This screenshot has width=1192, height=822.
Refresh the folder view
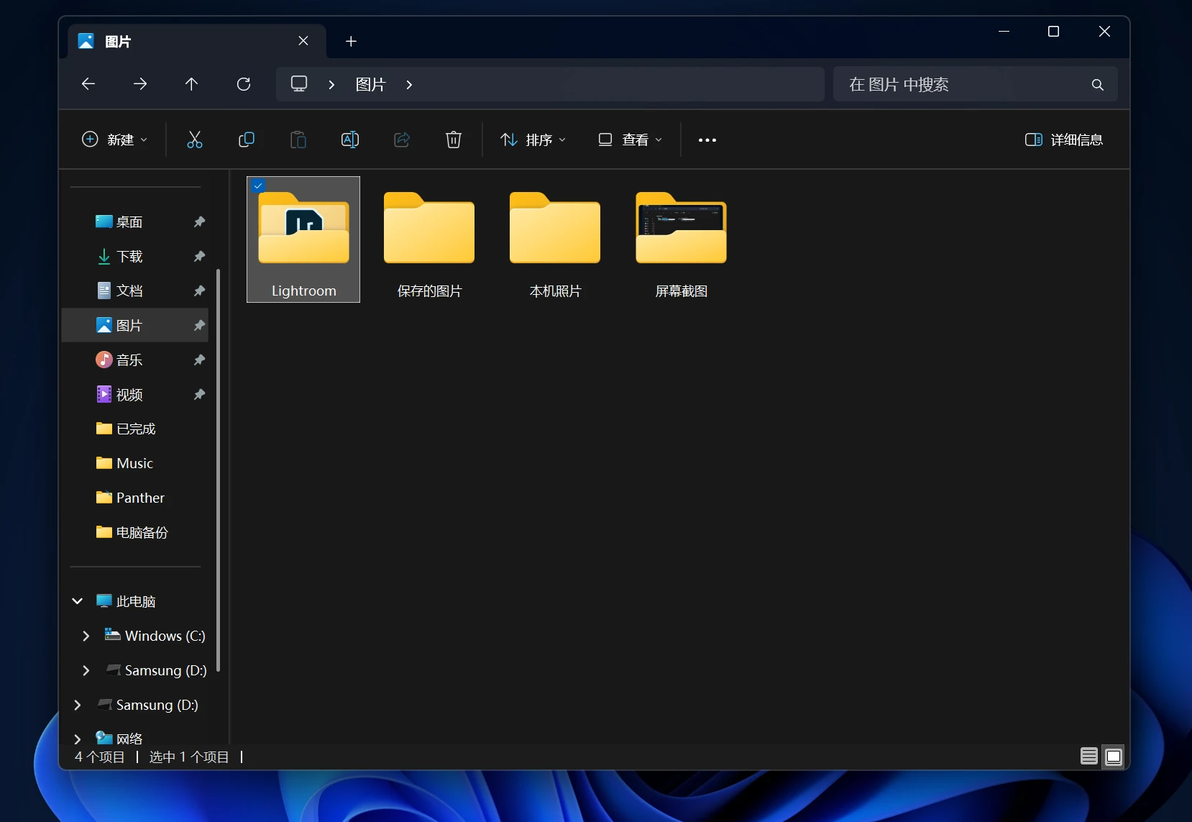pos(243,84)
